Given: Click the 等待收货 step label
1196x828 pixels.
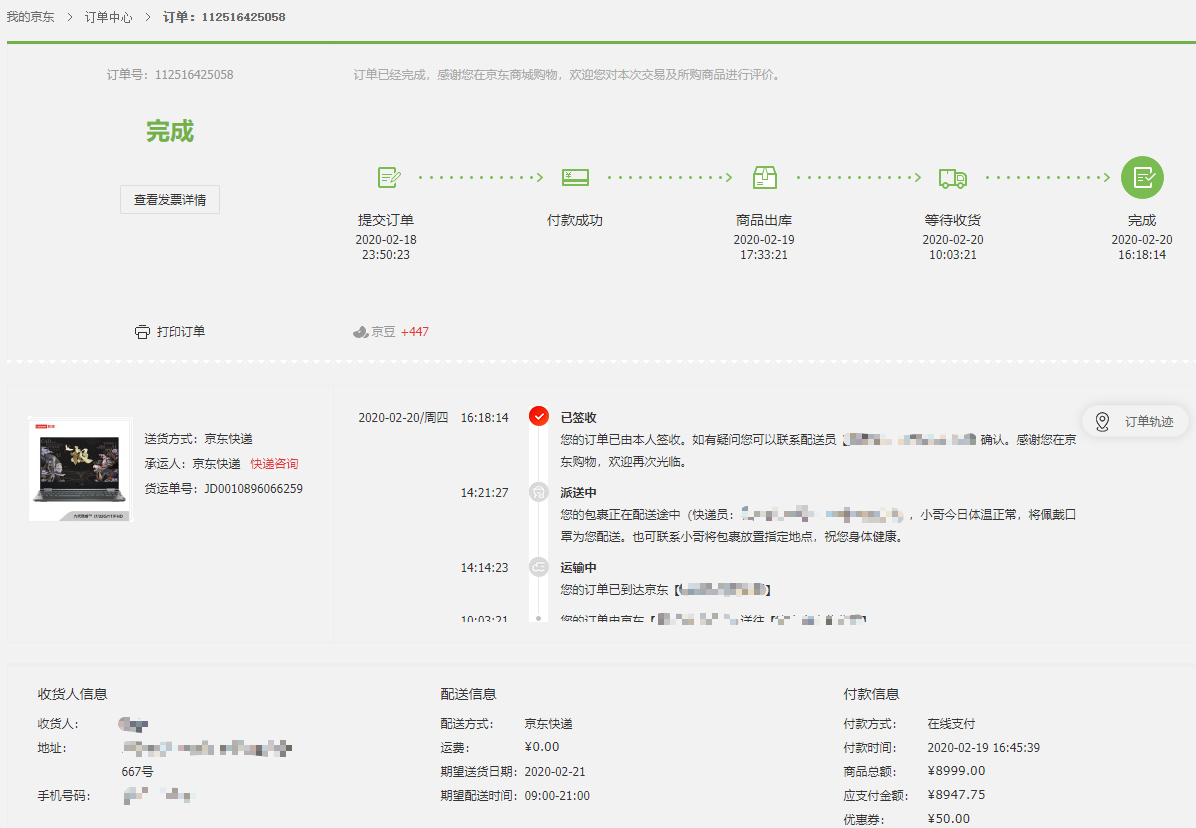Looking at the screenshot, I should tap(953, 220).
